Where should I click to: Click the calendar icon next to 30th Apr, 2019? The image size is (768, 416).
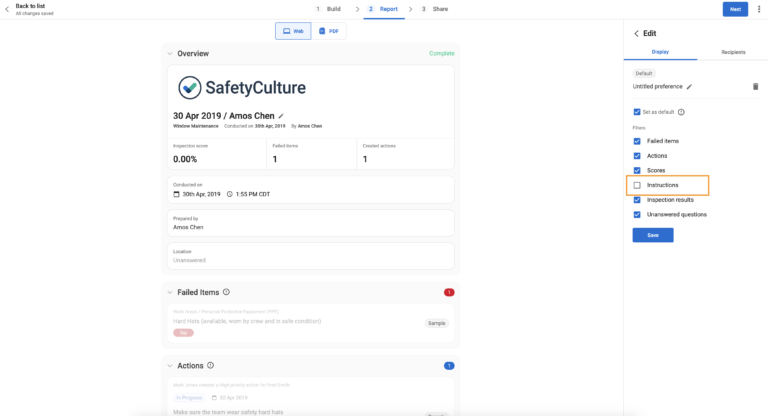[176, 195]
